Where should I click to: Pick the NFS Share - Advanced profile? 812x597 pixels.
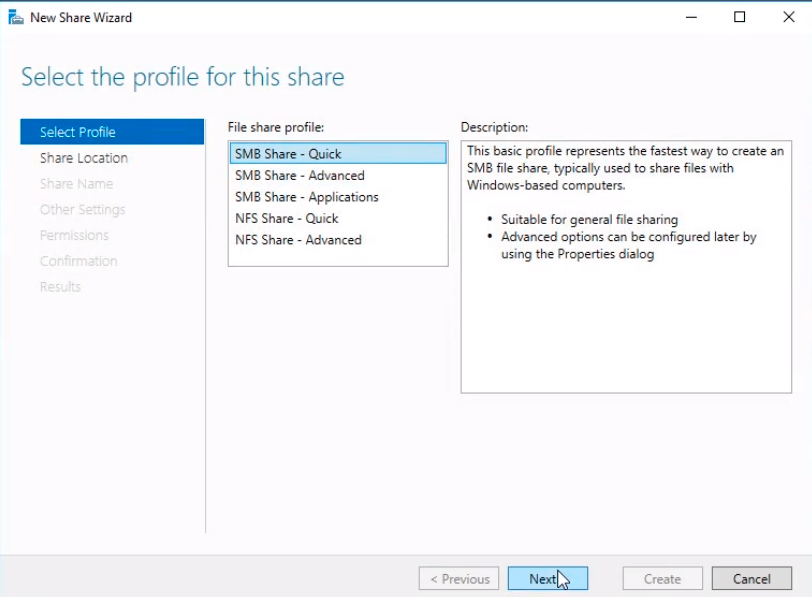(x=338, y=240)
